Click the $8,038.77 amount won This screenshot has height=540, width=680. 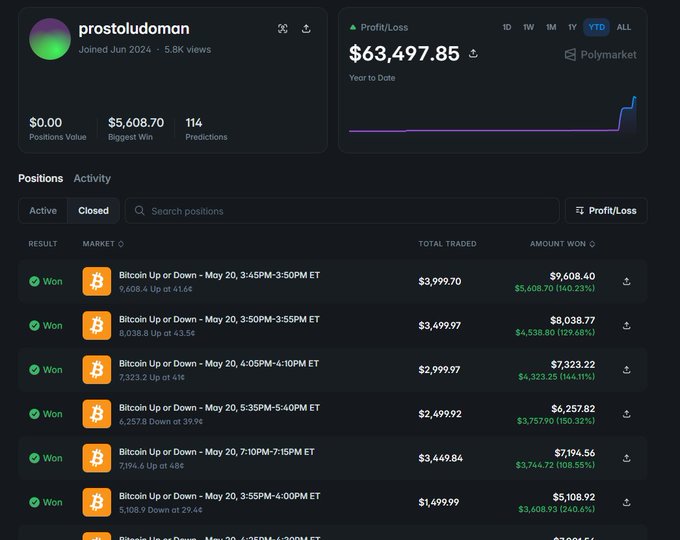tap(572, 321)
